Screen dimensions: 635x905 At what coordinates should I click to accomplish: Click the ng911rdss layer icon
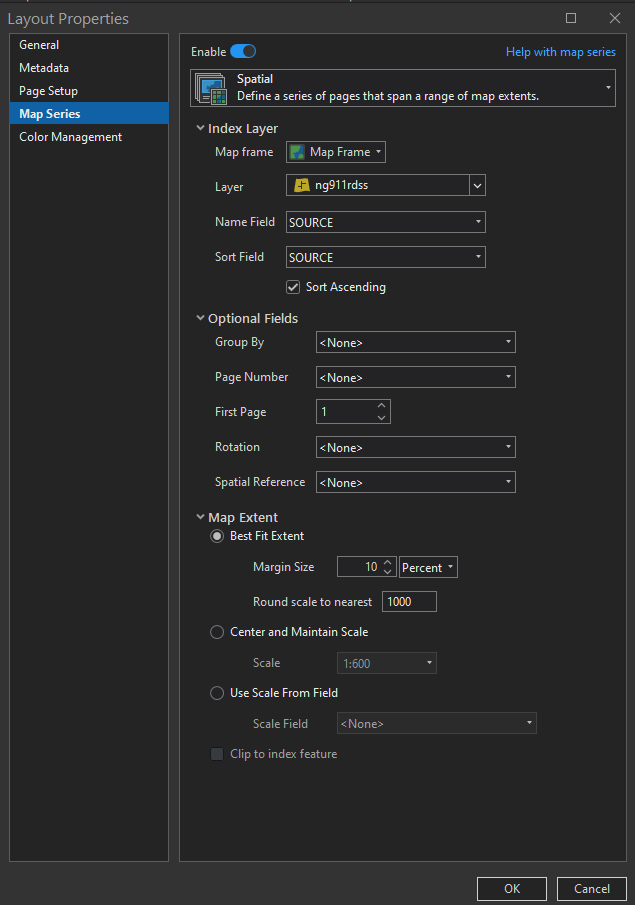302,186
